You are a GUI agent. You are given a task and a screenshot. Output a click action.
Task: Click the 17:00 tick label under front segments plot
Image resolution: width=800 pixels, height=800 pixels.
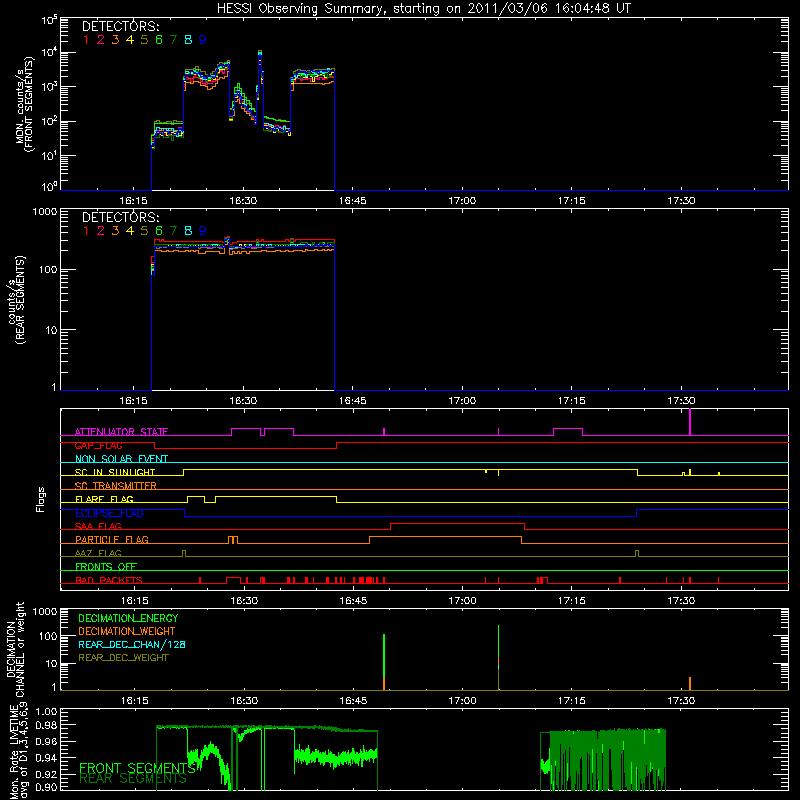pos(462,201)
